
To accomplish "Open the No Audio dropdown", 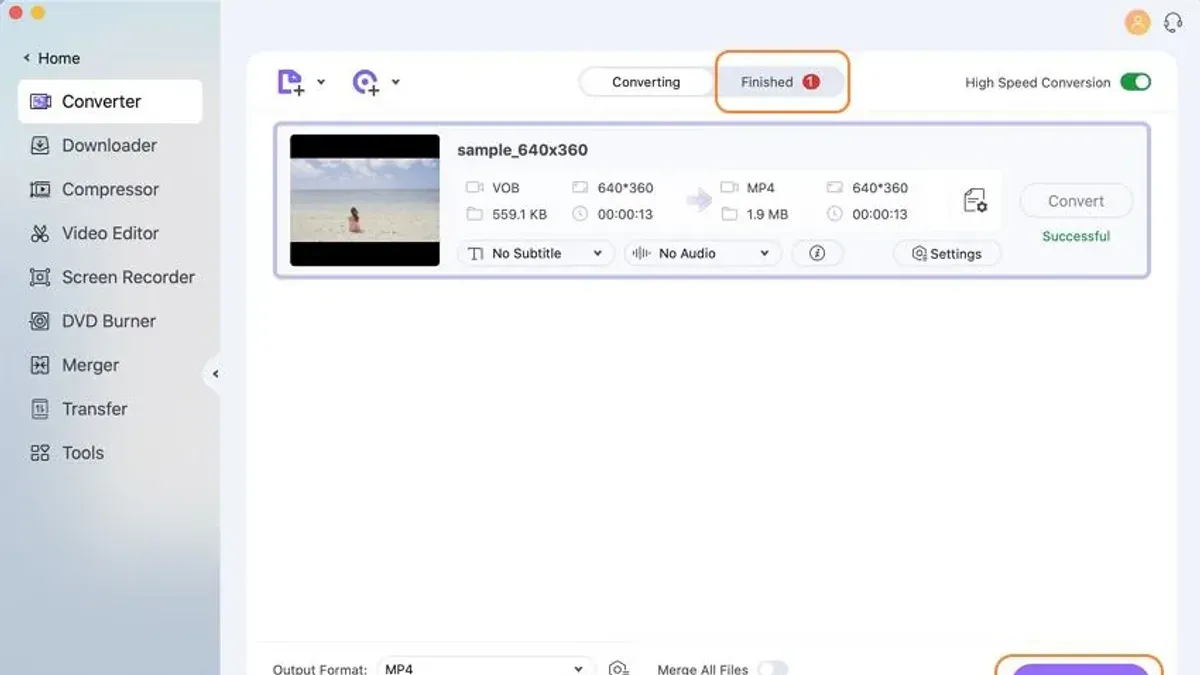I will 702,253.
